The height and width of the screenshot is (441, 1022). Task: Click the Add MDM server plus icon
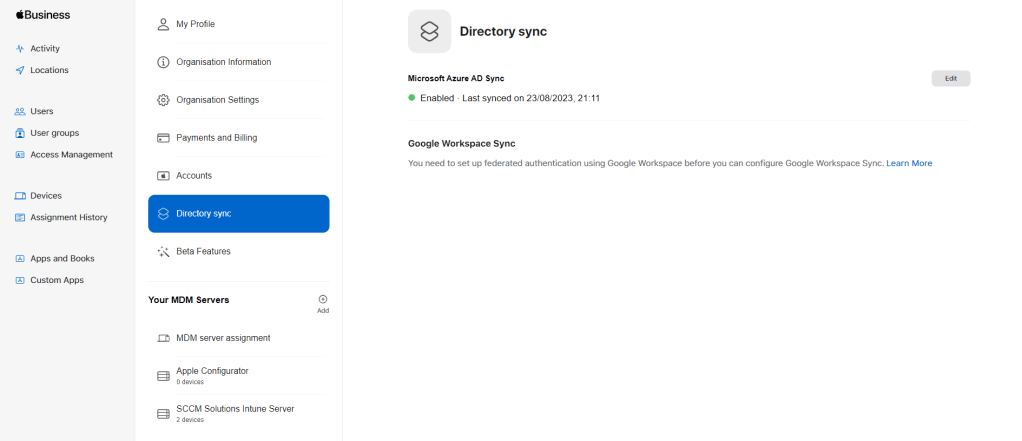click(x=322, y=299)
